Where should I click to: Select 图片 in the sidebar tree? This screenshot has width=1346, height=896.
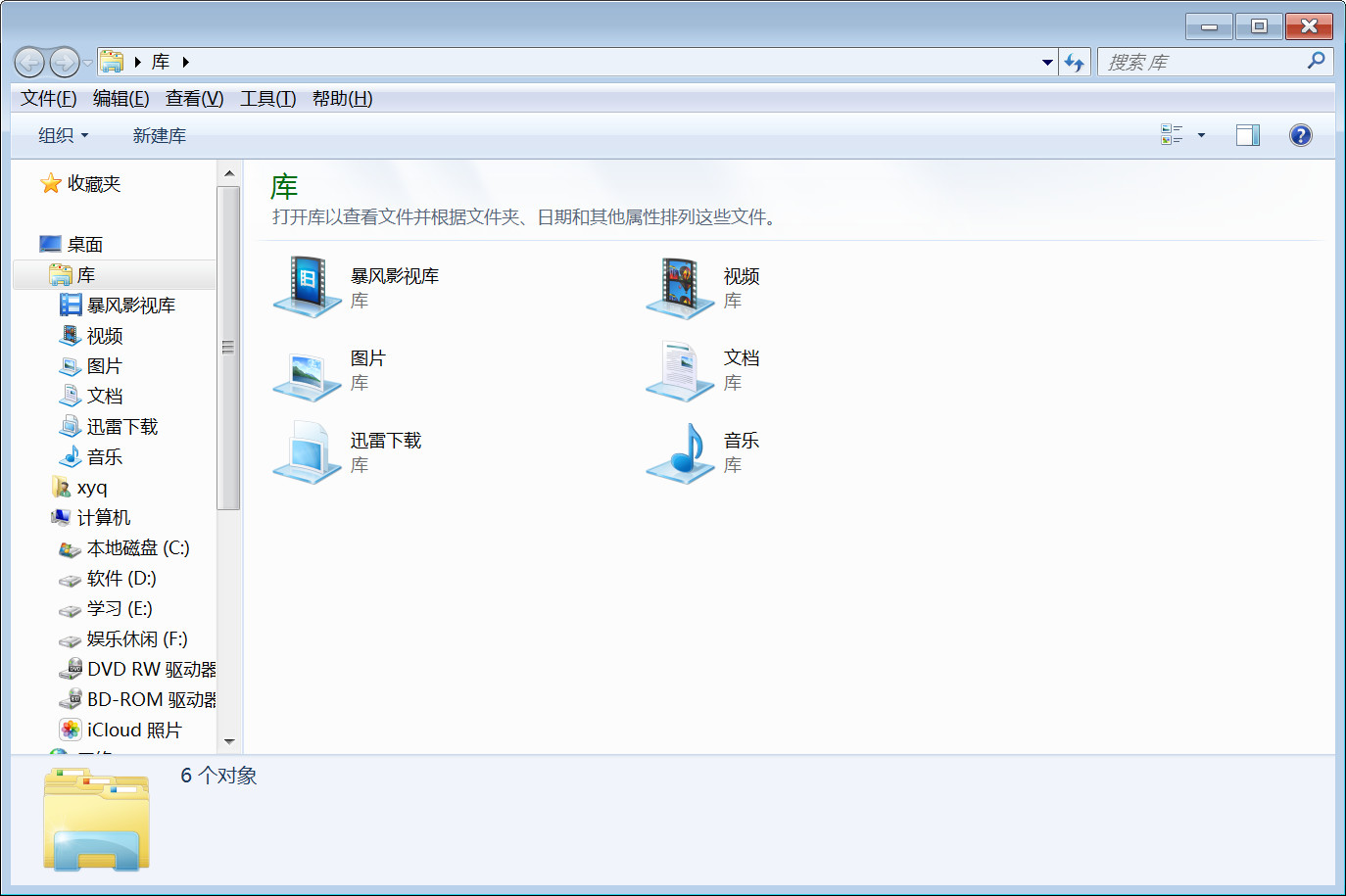click(x=91, y=366)
